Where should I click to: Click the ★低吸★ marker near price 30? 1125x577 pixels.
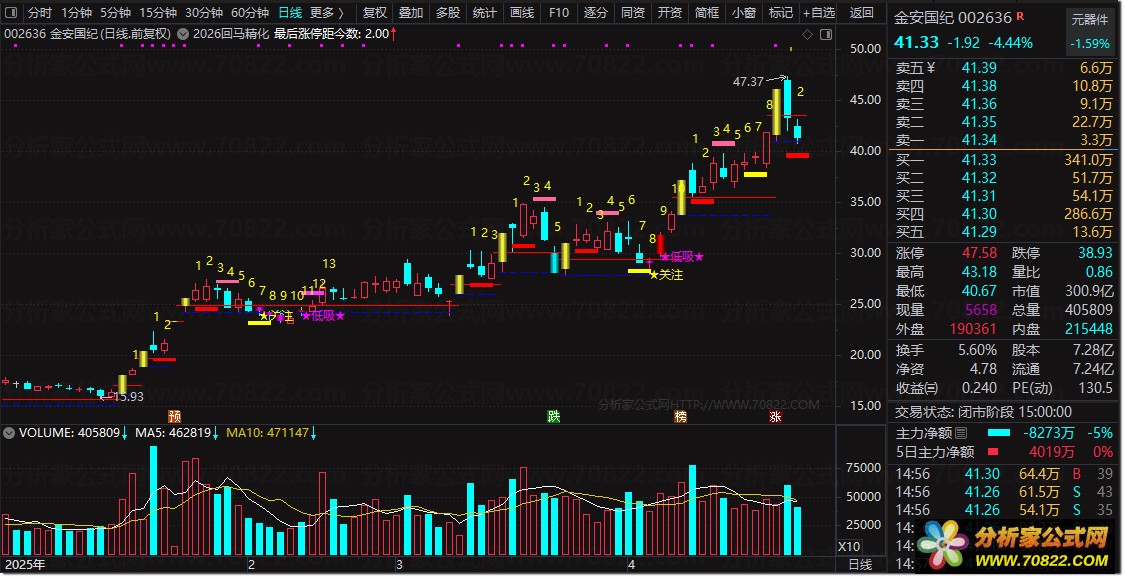[682, 257]
